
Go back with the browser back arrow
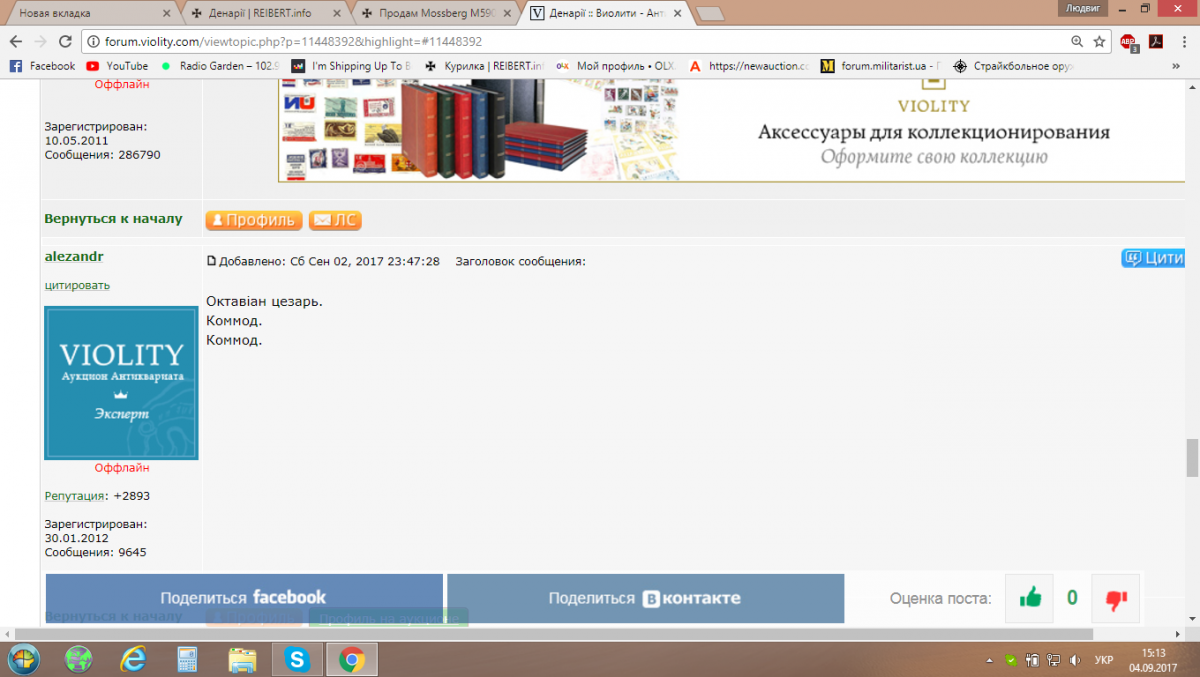click(15, 42)
